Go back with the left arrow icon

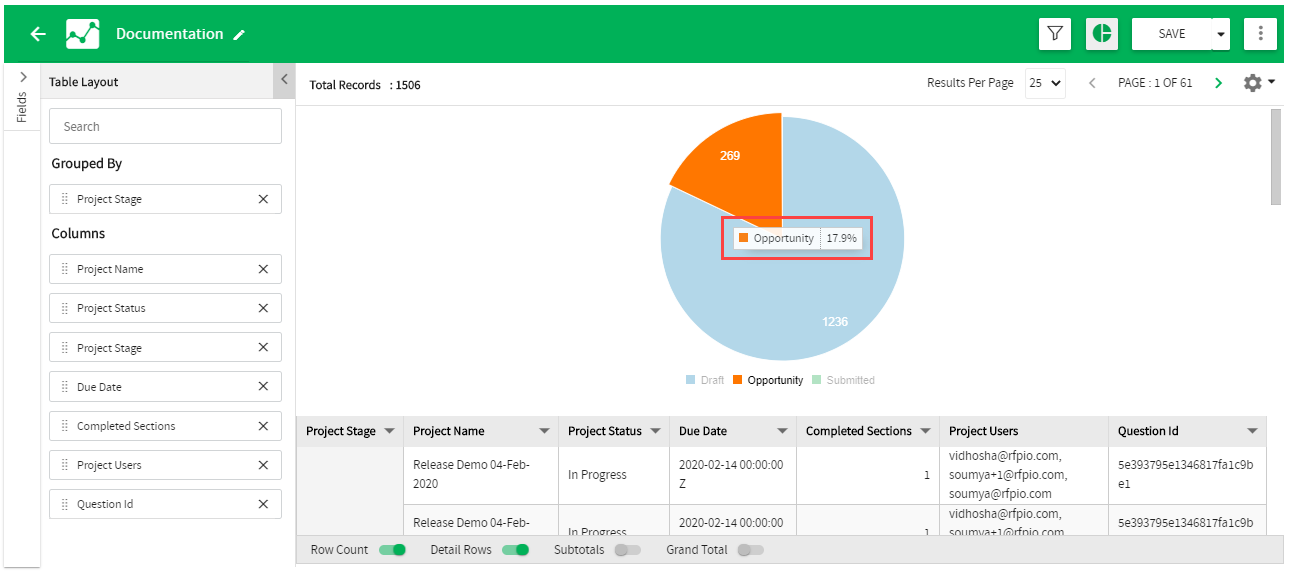[38, 34]
